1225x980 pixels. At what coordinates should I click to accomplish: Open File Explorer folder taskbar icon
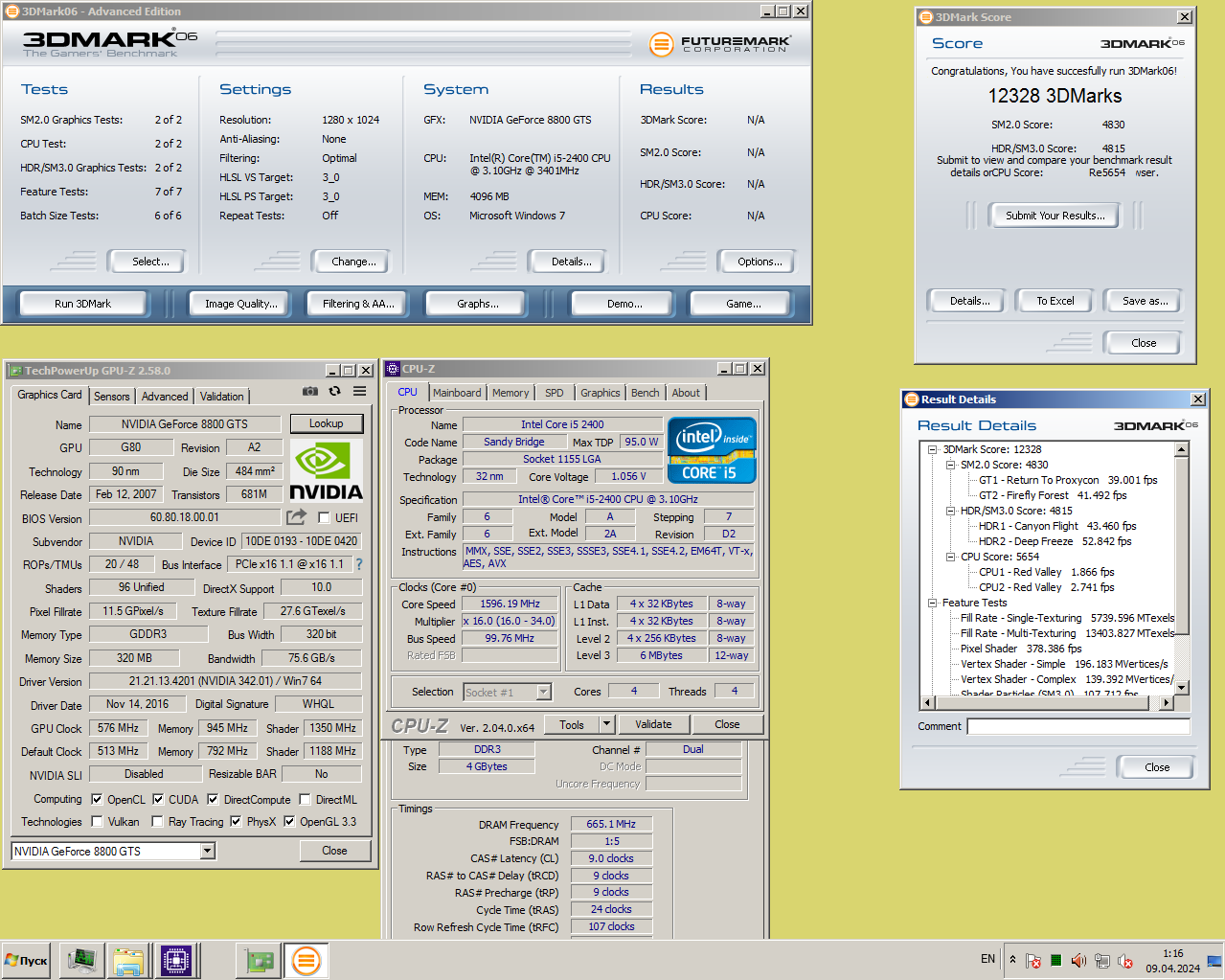128,960
